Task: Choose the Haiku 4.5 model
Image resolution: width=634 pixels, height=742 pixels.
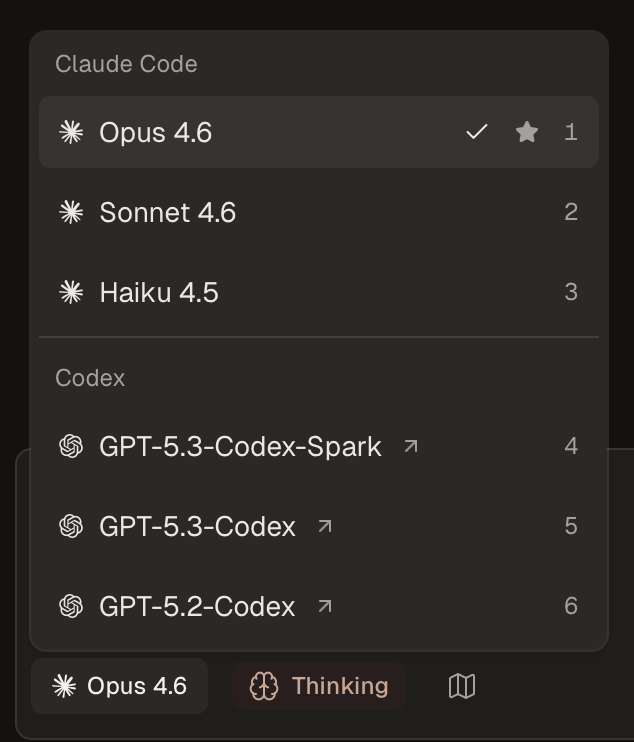Action: point(159,292)
